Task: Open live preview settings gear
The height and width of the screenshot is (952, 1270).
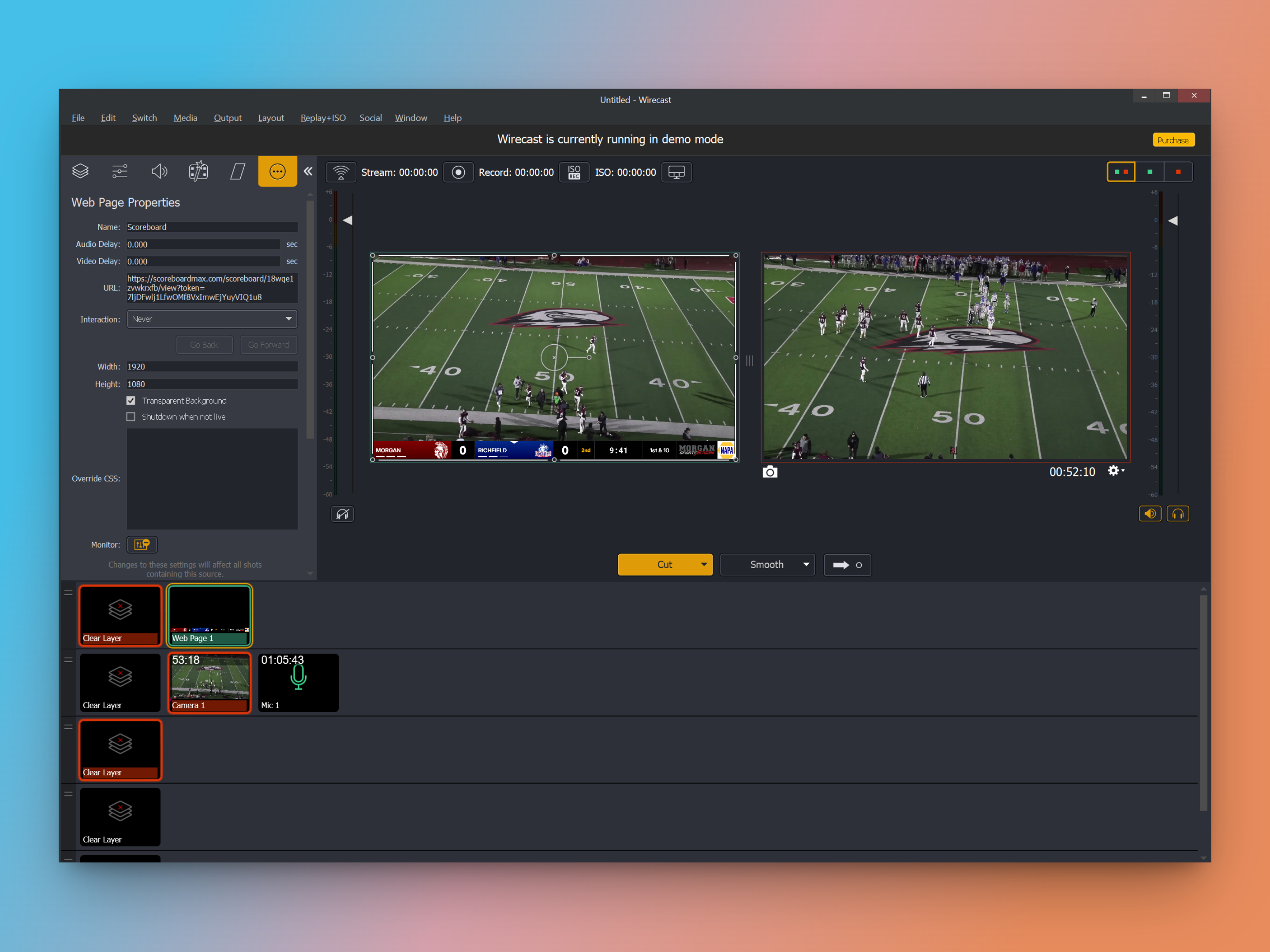Action: click(1113, 471)
